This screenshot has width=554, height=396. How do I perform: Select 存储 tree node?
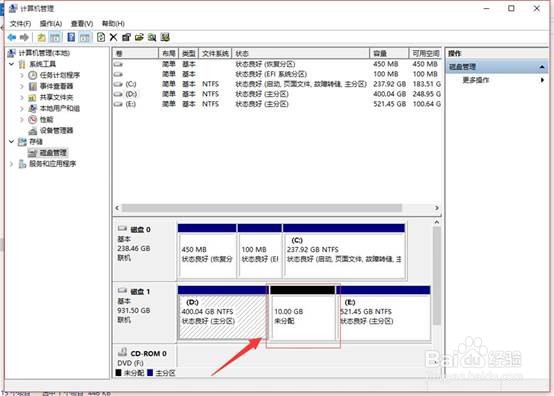(36, 142)
